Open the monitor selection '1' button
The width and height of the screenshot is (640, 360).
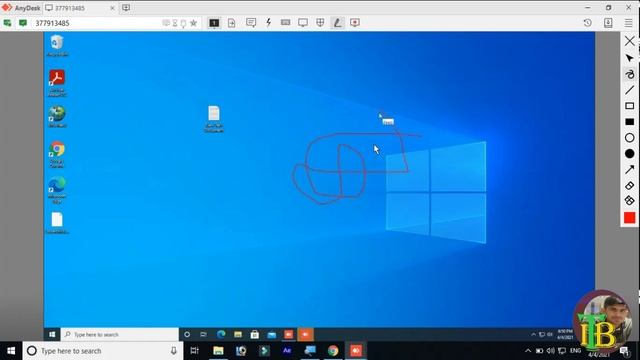(x=214, y=23)
